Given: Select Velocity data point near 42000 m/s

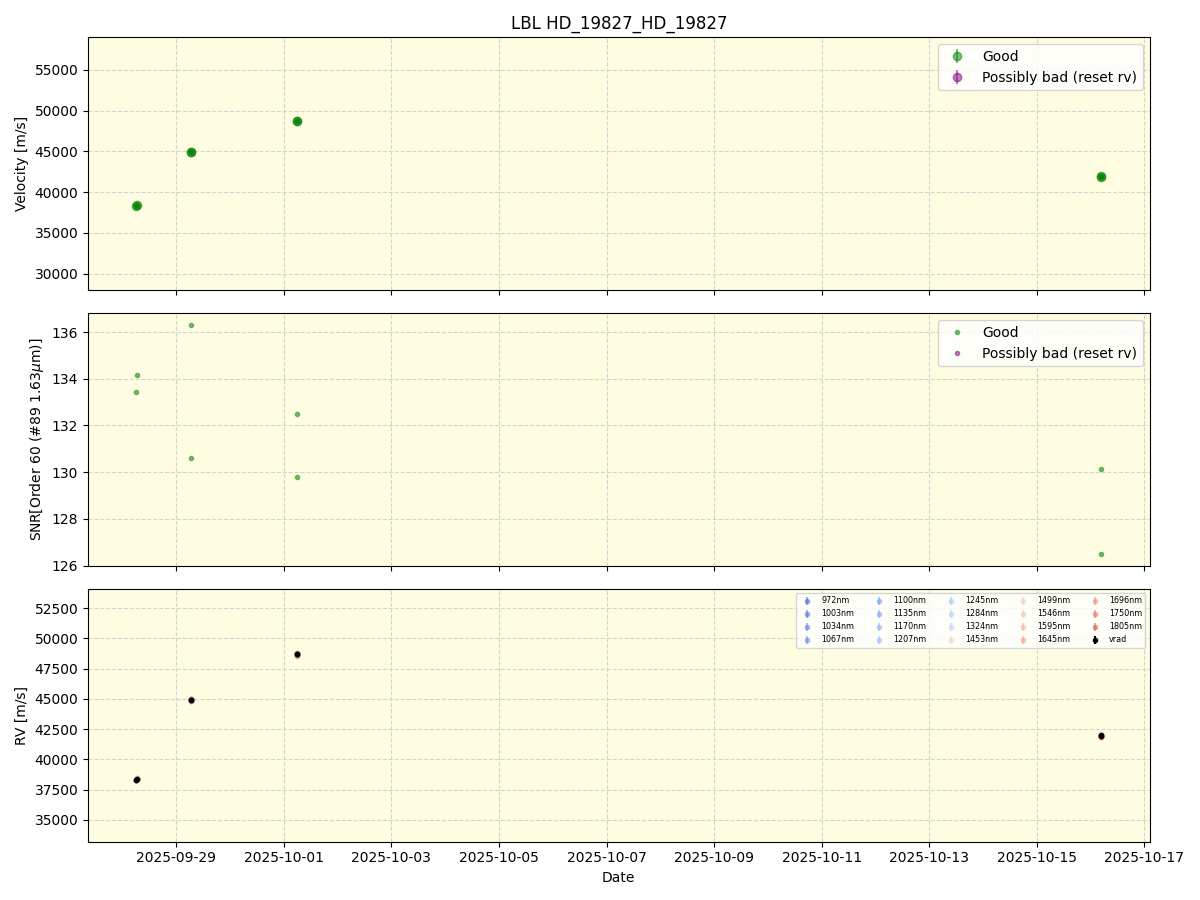Looking at the screenshot, I should (x=1101, y=177).
